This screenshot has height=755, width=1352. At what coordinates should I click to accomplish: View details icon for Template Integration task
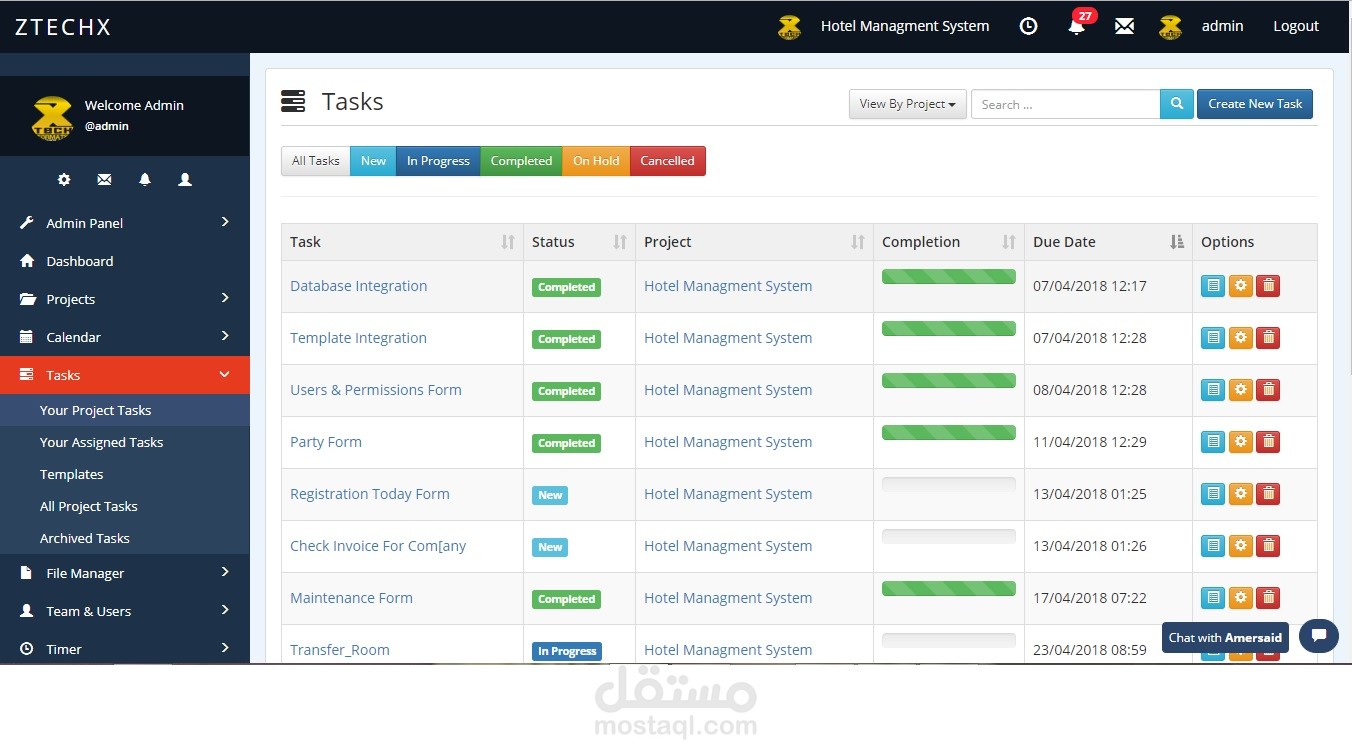click(x=1213, y=337)
